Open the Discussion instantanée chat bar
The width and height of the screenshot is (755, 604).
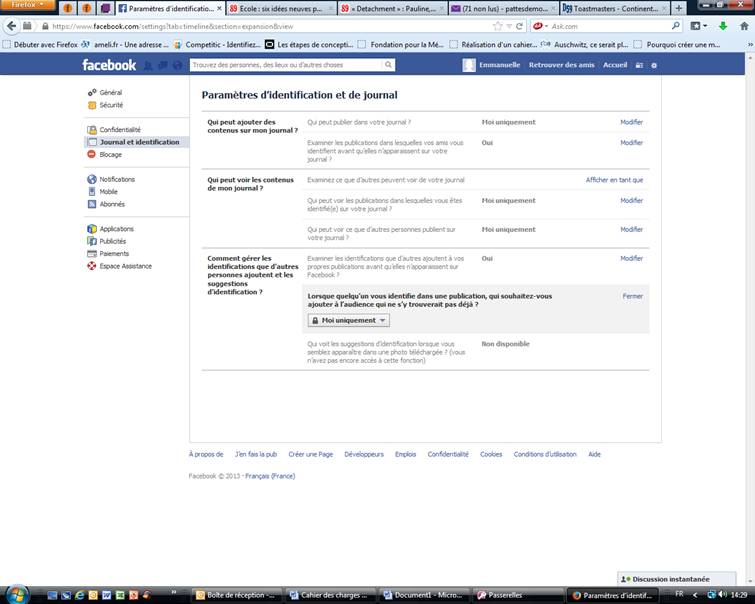pyautogui.click(x=677, y=578)
